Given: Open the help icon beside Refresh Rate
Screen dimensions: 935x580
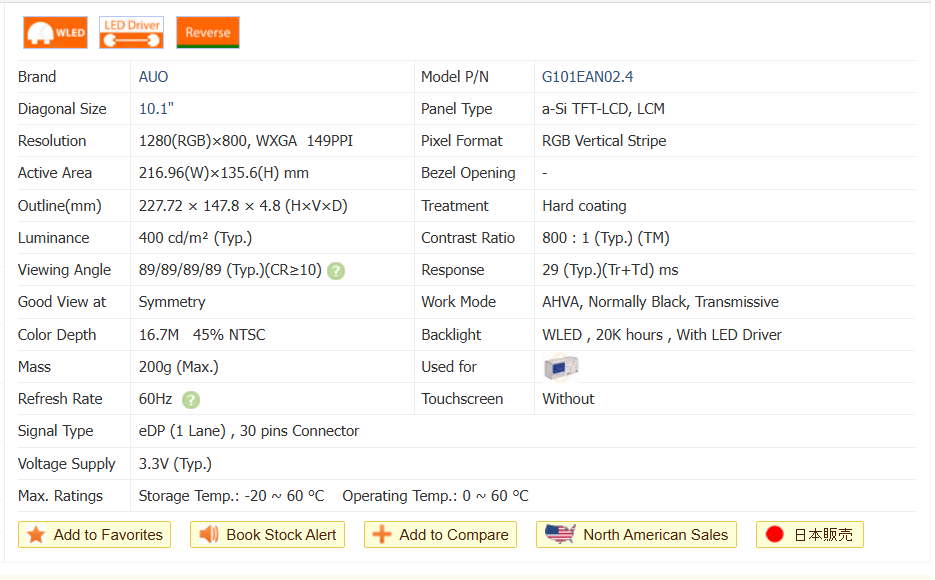Looking at the screenshot, I should click(191, 400).
